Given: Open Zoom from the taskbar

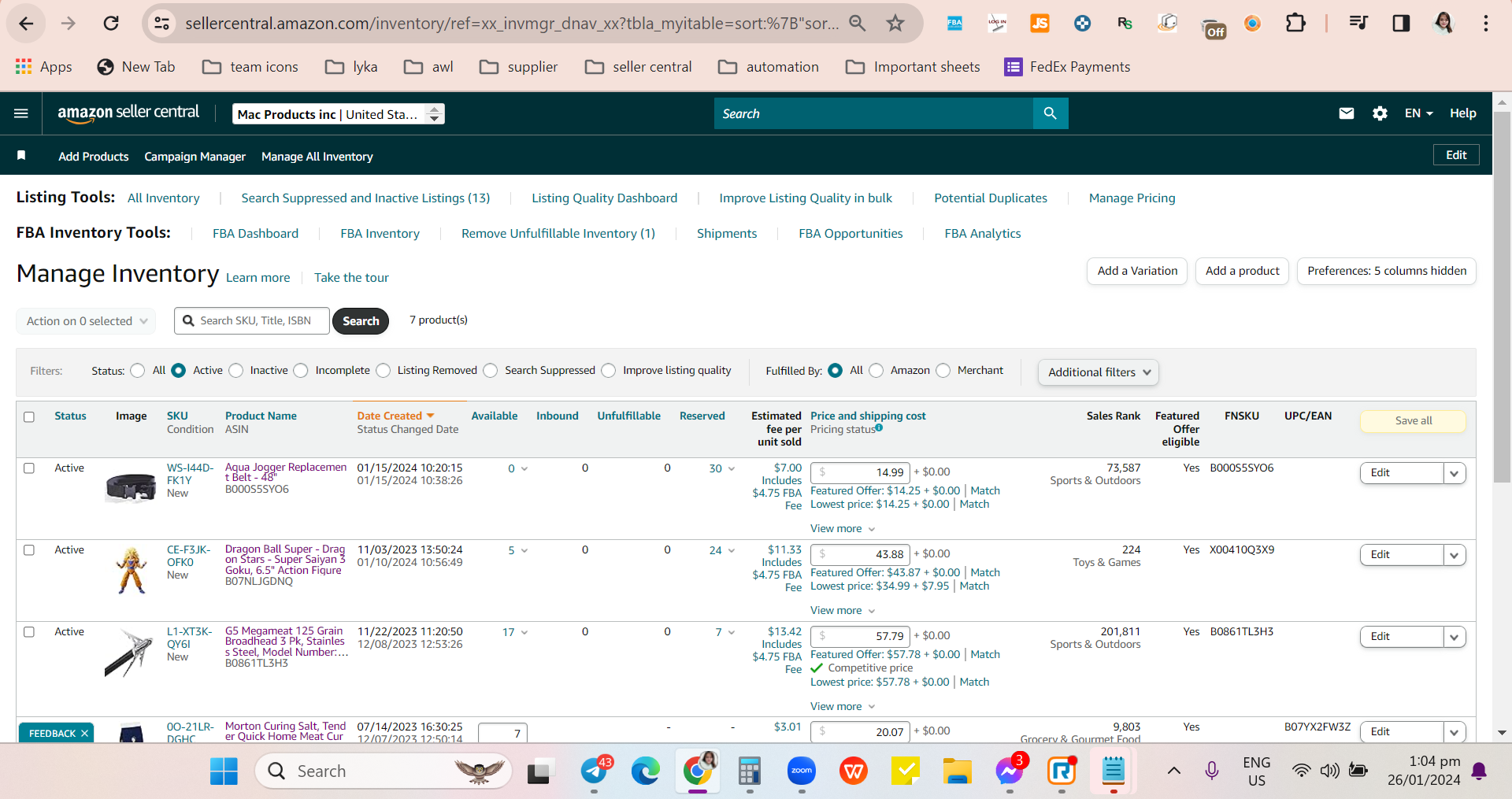Looking at the screenshot, I should point(802,771).
